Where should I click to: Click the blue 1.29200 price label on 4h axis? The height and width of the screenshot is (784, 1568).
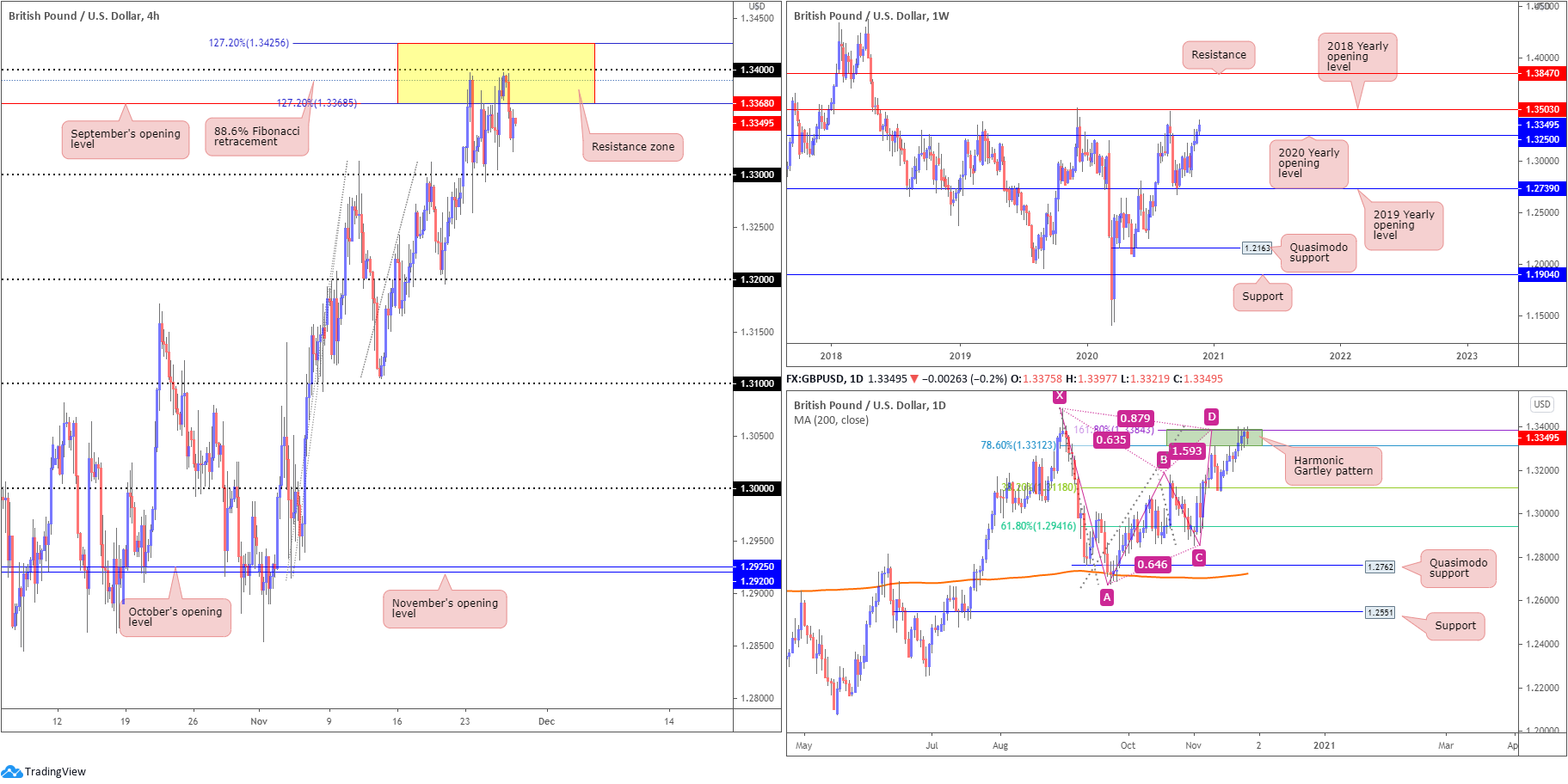tap(757, 581)
